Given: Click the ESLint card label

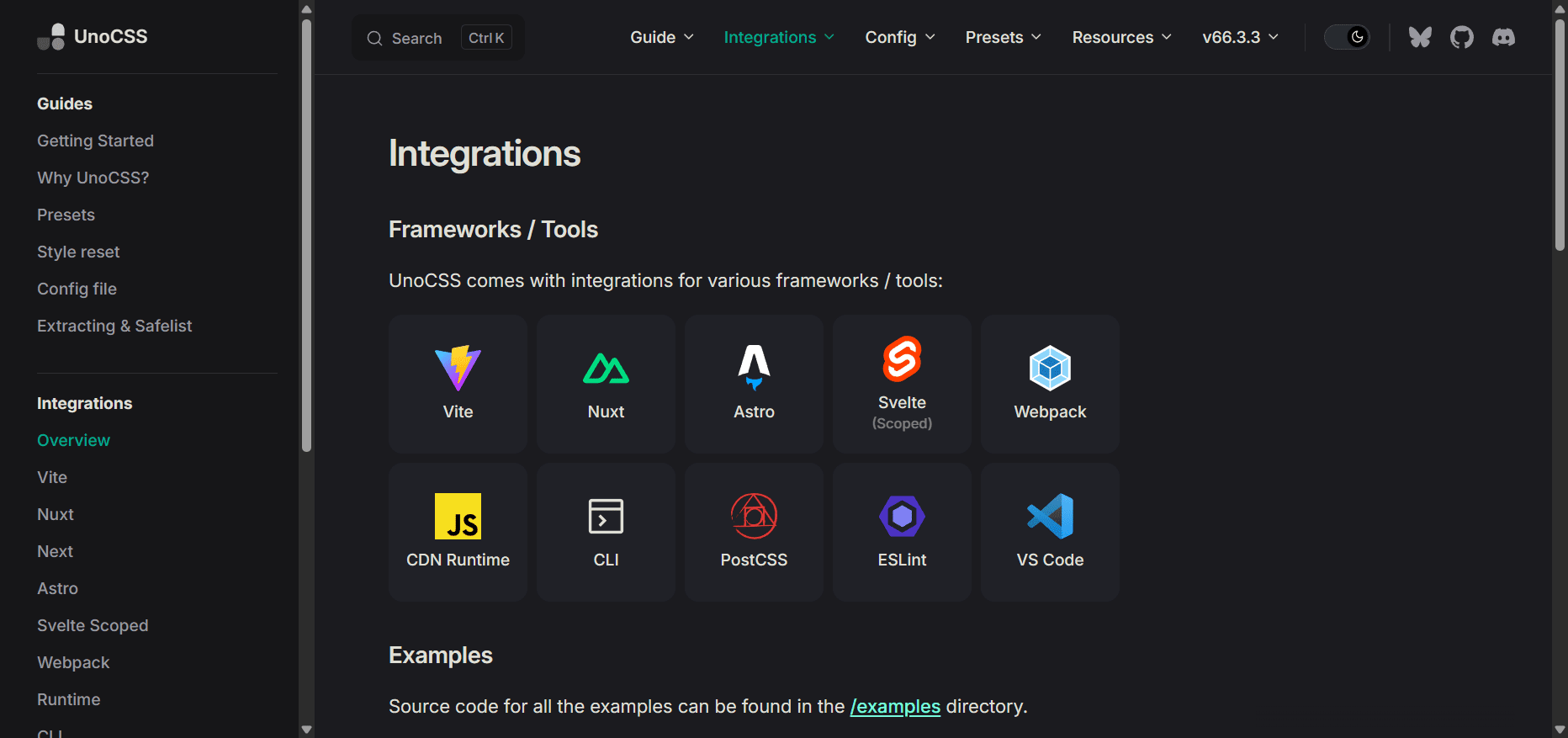Looking at the screenshot, I should (902, 560).
